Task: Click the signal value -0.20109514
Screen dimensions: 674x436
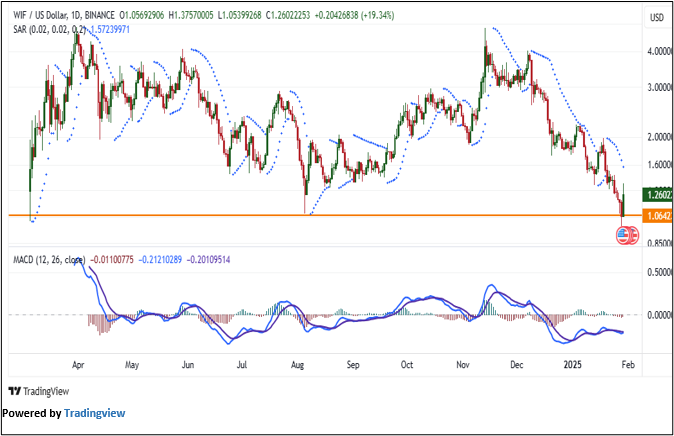Action: (208, 260)
